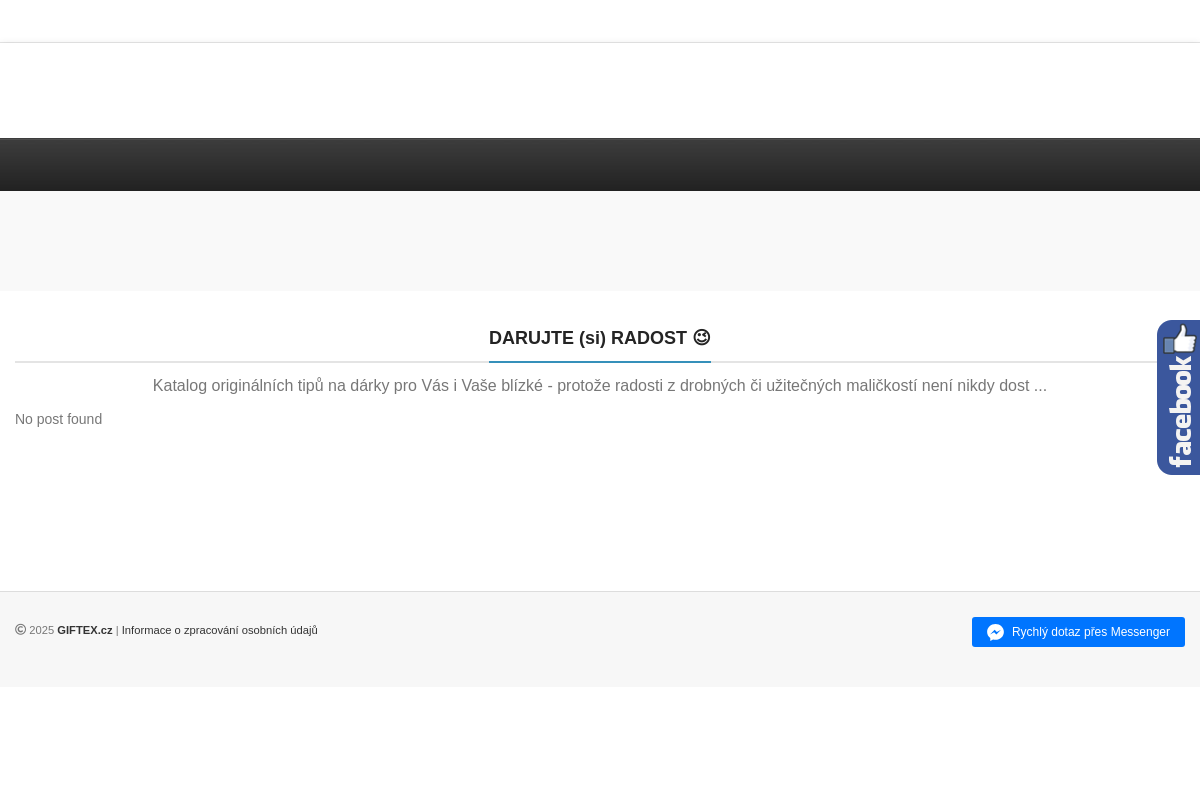This screenshot has width=1200, height=800.
Task: Click the gray divider line beside heading
Action: [250, 362]
